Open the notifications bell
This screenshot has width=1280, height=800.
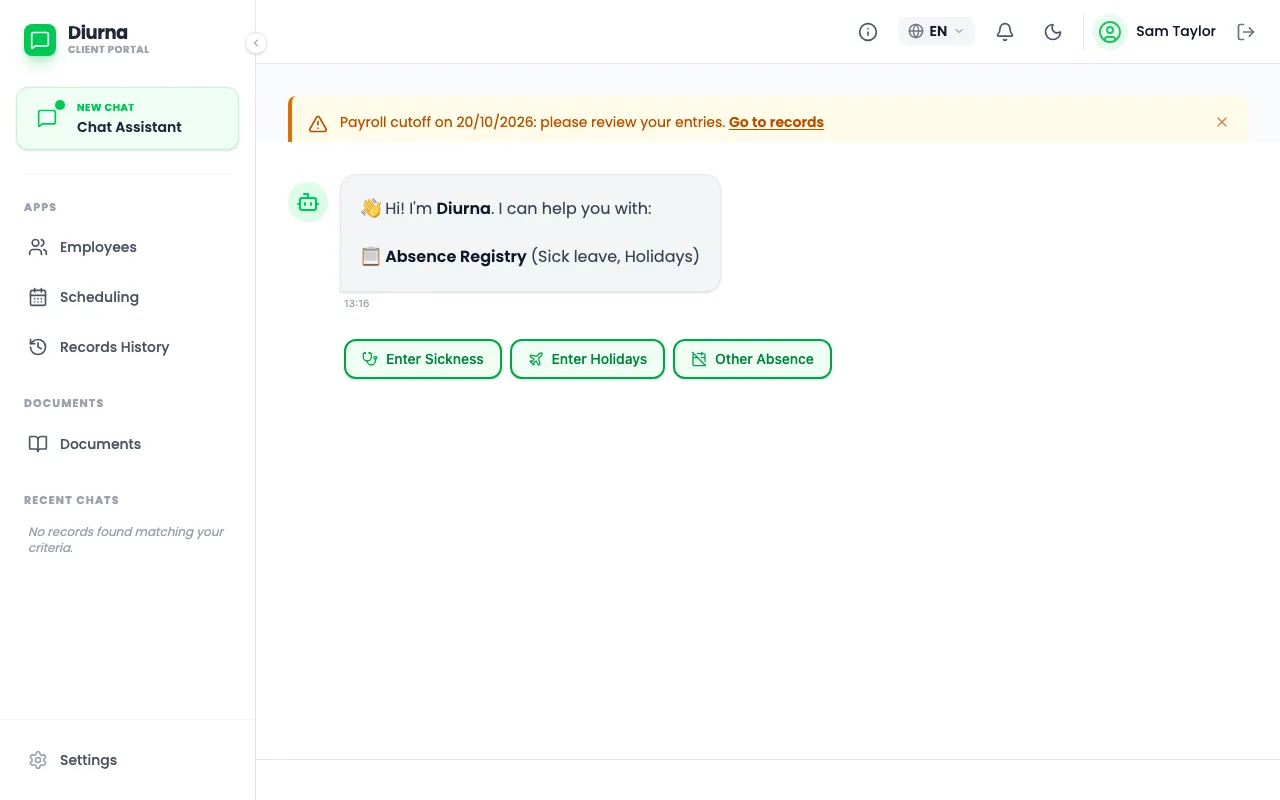coord(1005,32)
